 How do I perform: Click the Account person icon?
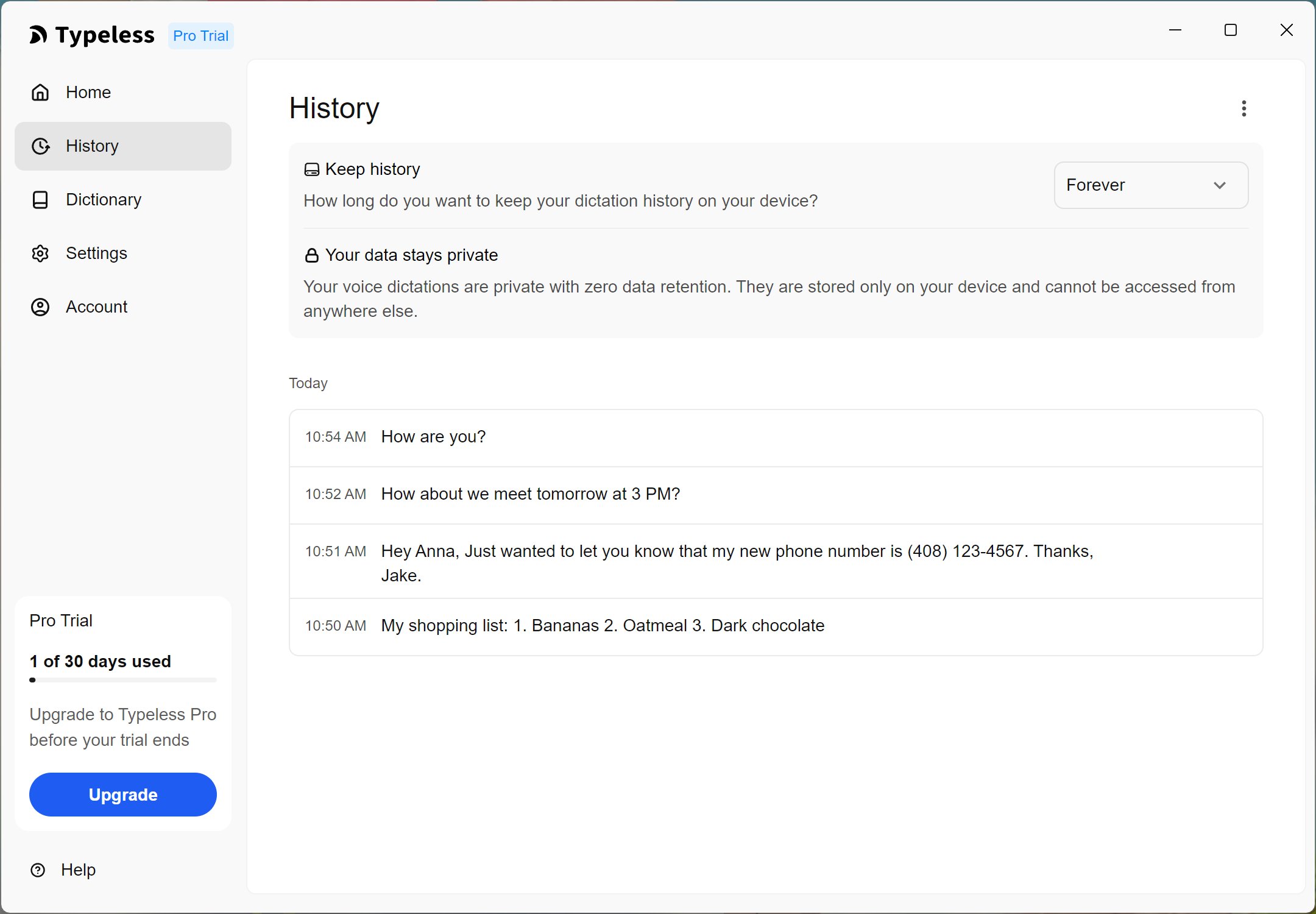40,307
